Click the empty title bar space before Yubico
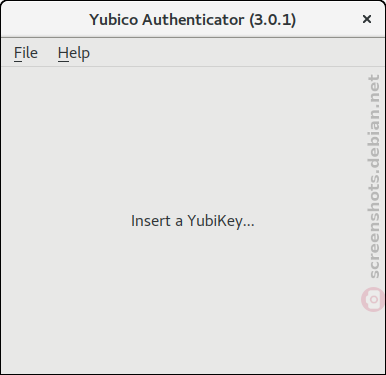The height and width of the screenshot is (375, 386). coord(45,19)
